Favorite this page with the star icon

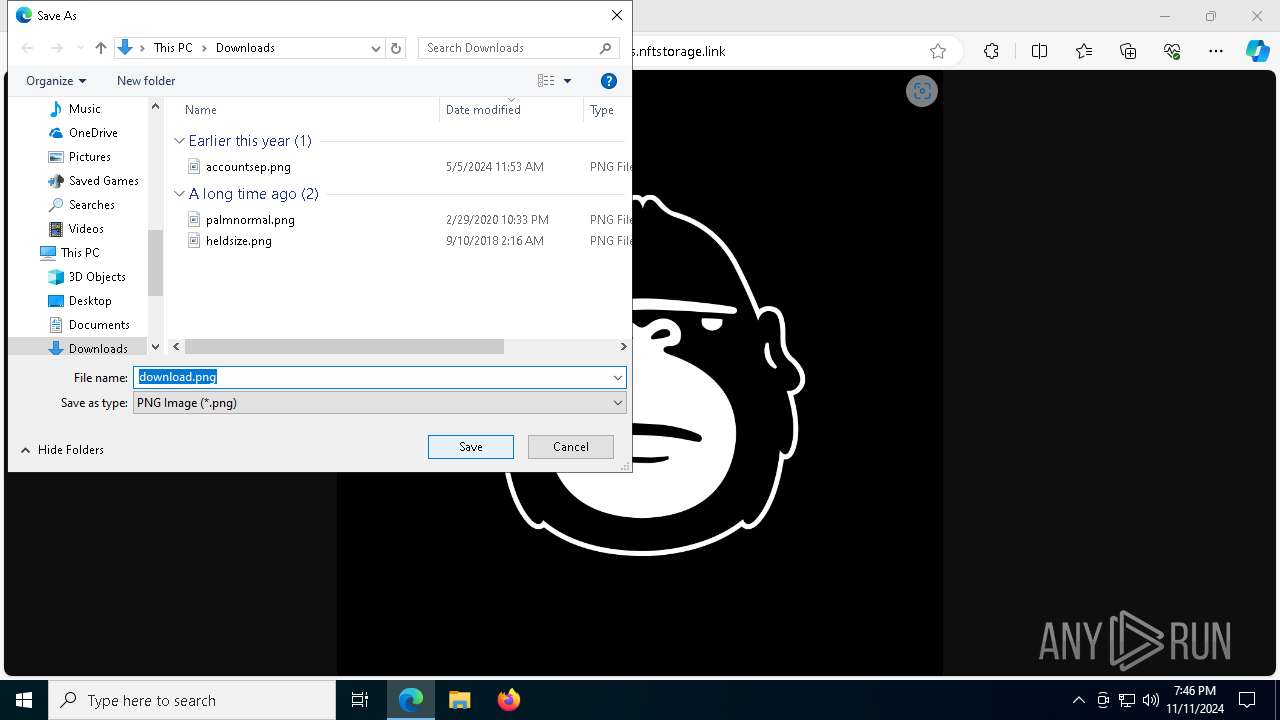click(x=938, y=51)
